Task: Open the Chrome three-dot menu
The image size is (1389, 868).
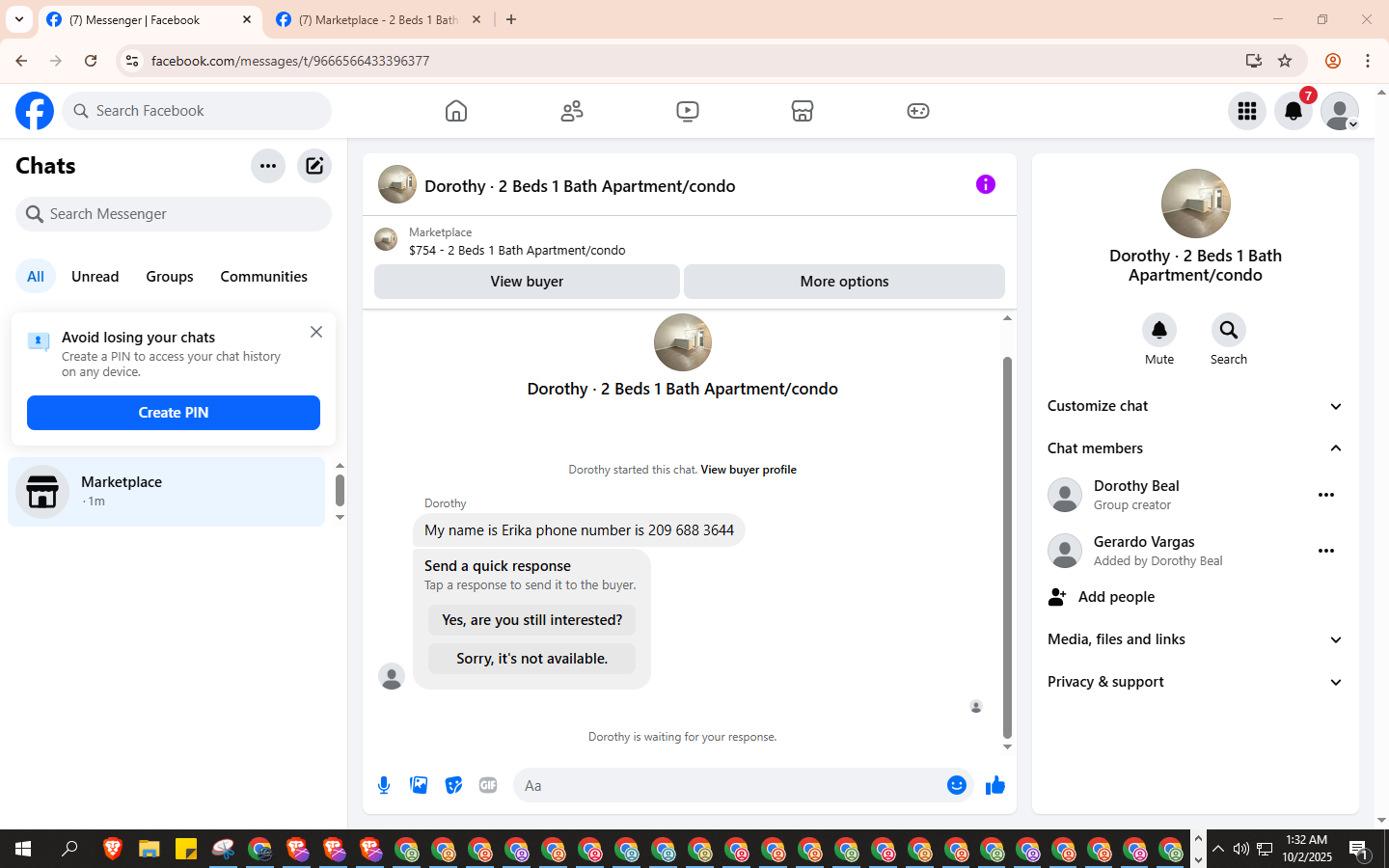Action: pos(1368,61)
